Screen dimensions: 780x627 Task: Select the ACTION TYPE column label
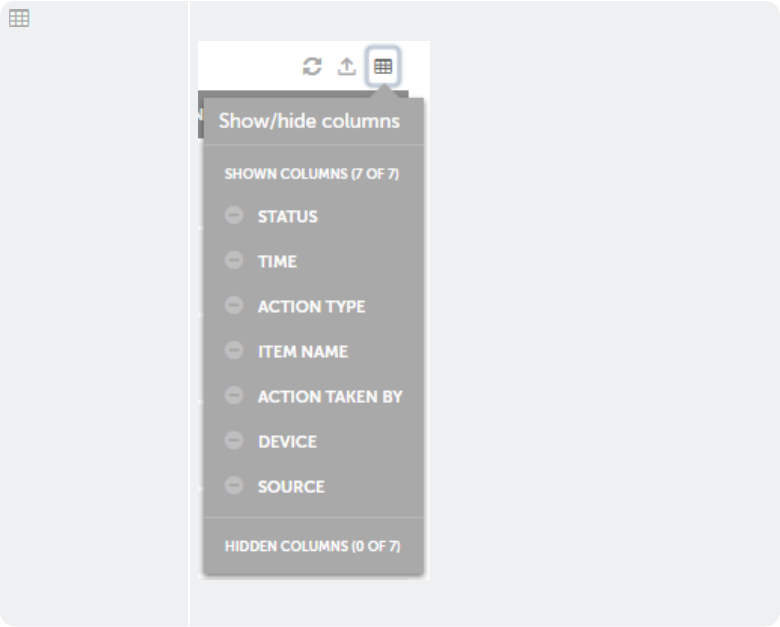coord(311,306)
